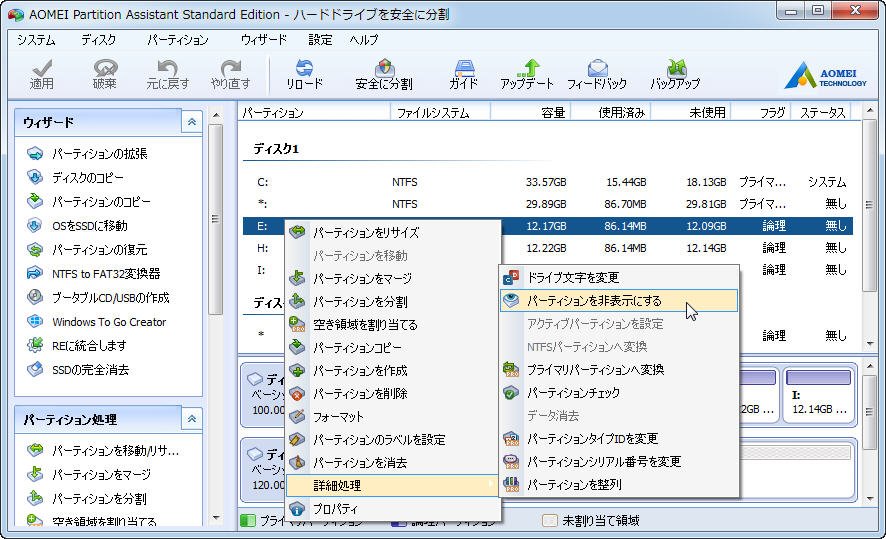
Task: Choose パーティションを整列 in the submenu
Action: 619,485
